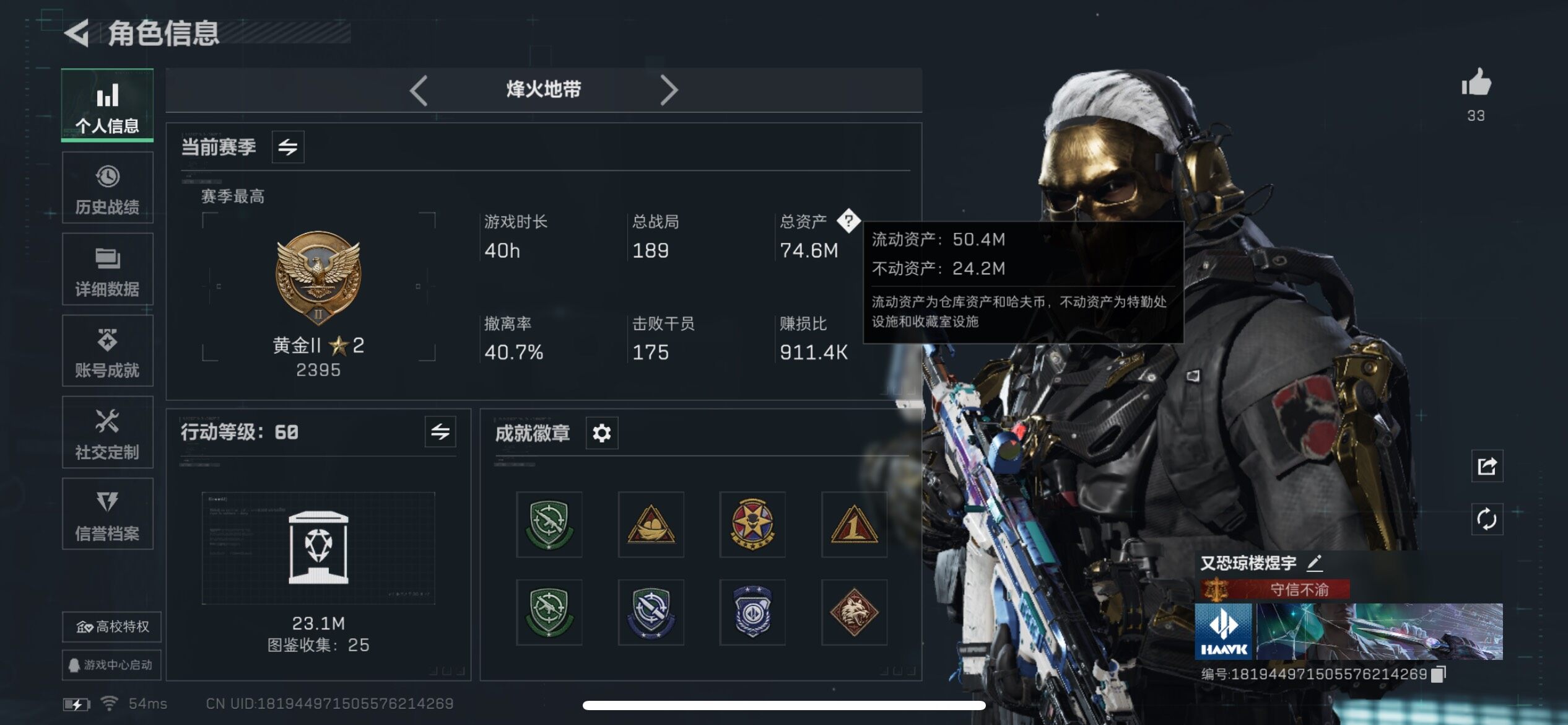Click 高校特权 button
Image resolution: width=1568 pixels, height=725 pixels.
[111, 627]
